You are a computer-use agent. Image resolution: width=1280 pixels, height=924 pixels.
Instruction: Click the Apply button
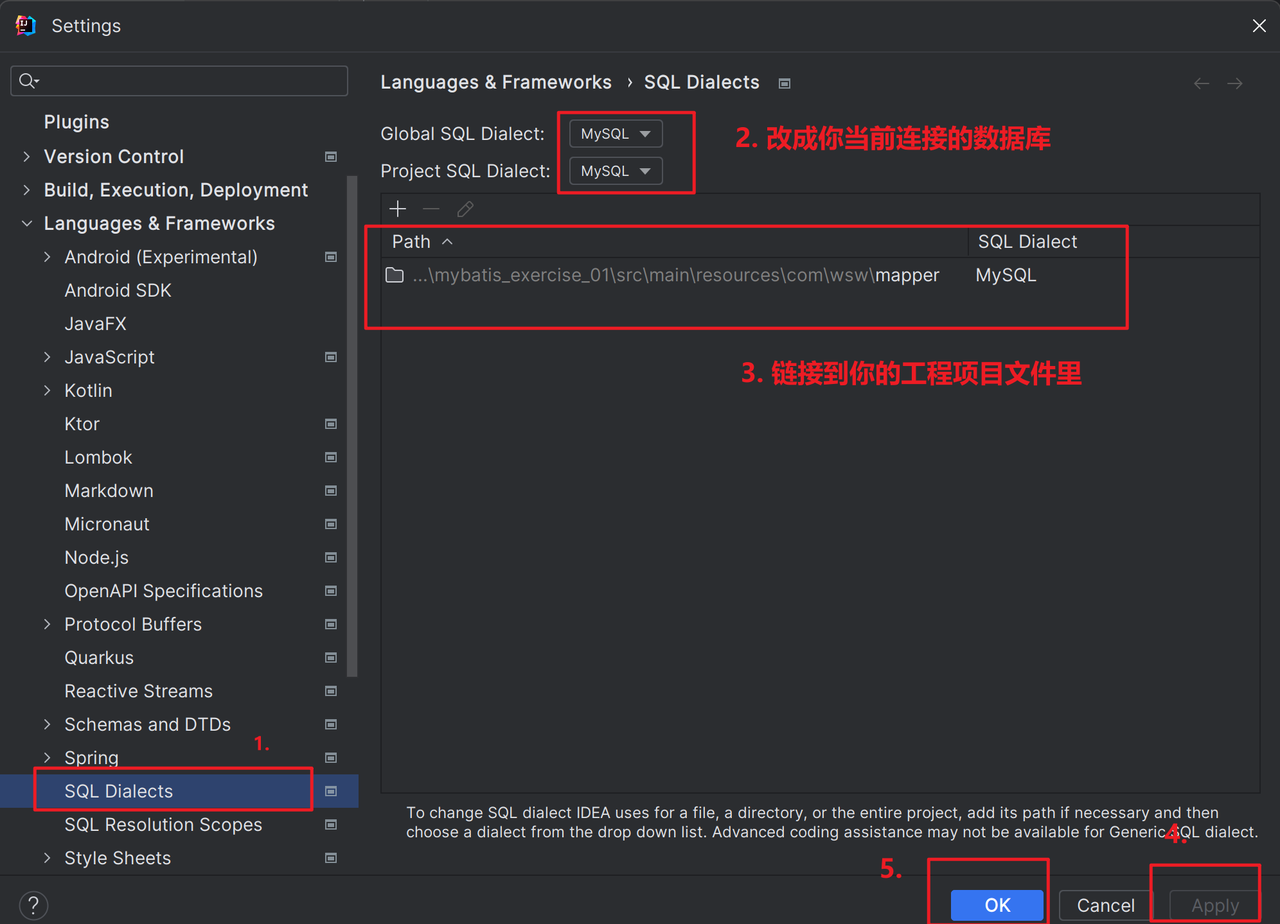1215,905
